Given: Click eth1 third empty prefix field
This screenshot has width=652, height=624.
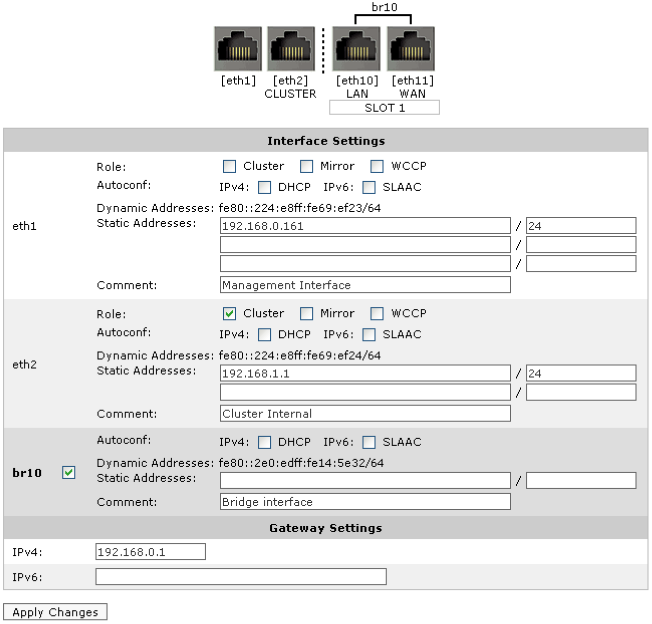Looking at the screenshot, I should [581, 264].
